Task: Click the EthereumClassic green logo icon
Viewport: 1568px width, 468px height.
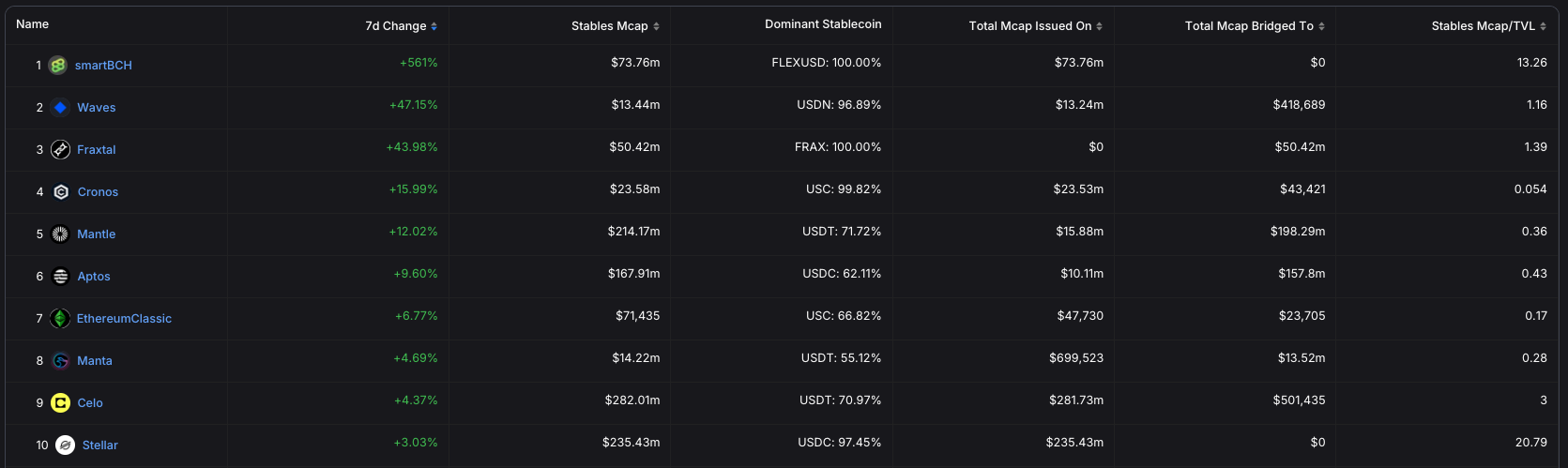Action: (x=60, y=319)
